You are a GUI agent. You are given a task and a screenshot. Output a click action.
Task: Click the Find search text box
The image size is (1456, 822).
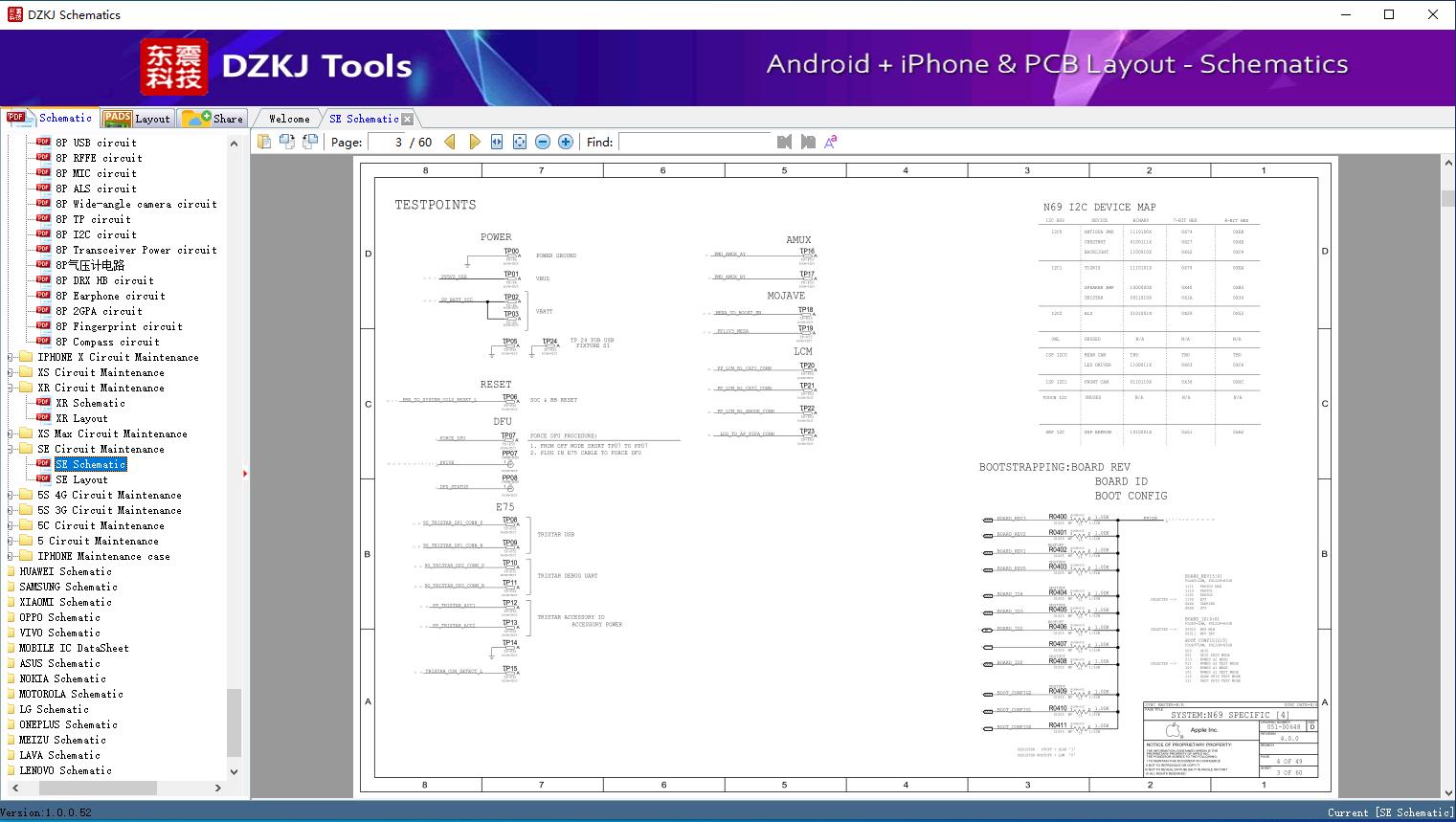(x=694, y=142)
